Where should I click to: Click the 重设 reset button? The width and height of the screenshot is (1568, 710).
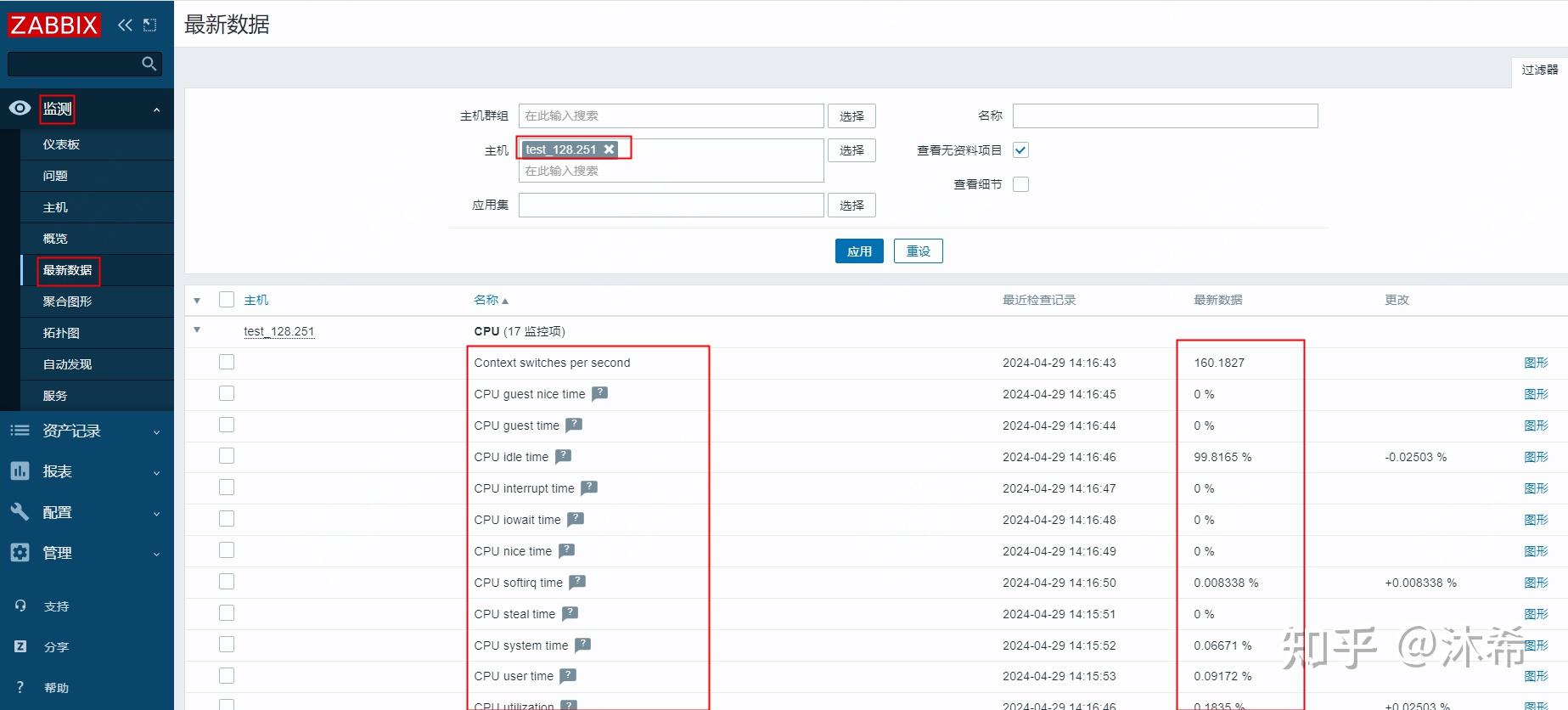click(919, 251)
